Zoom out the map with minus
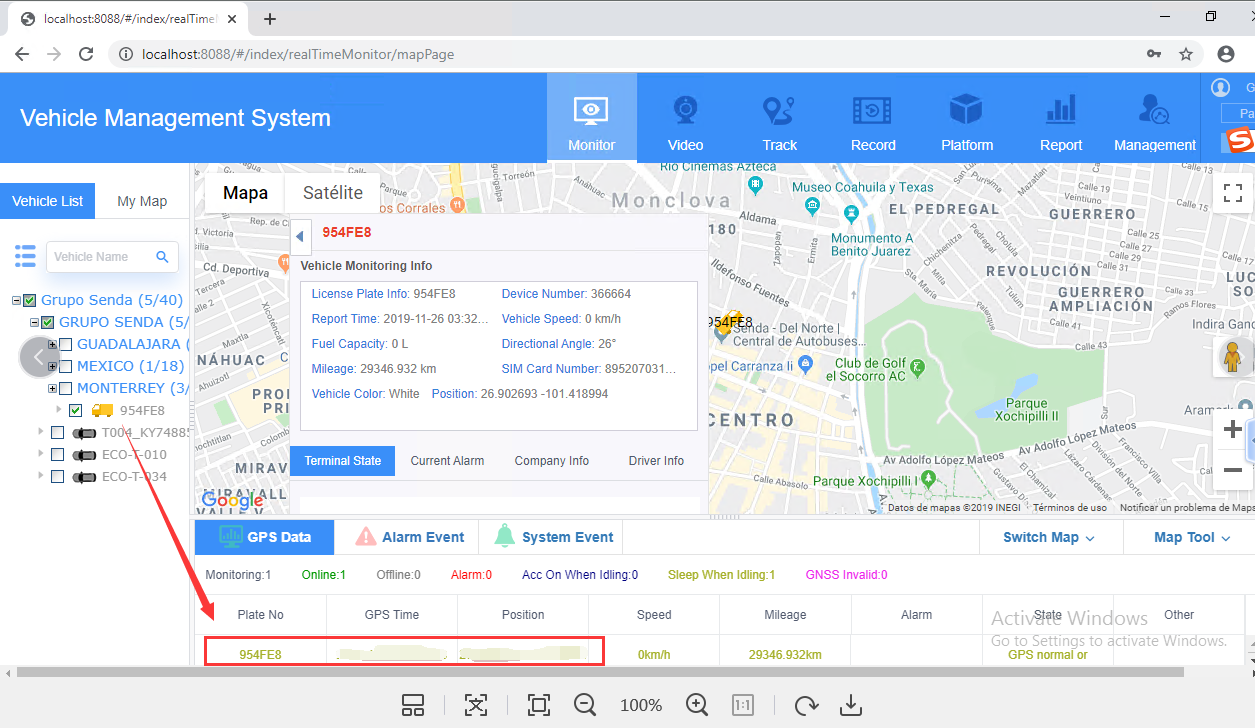The width and height of the screenshot is (1255, 728). (1233, 470)
